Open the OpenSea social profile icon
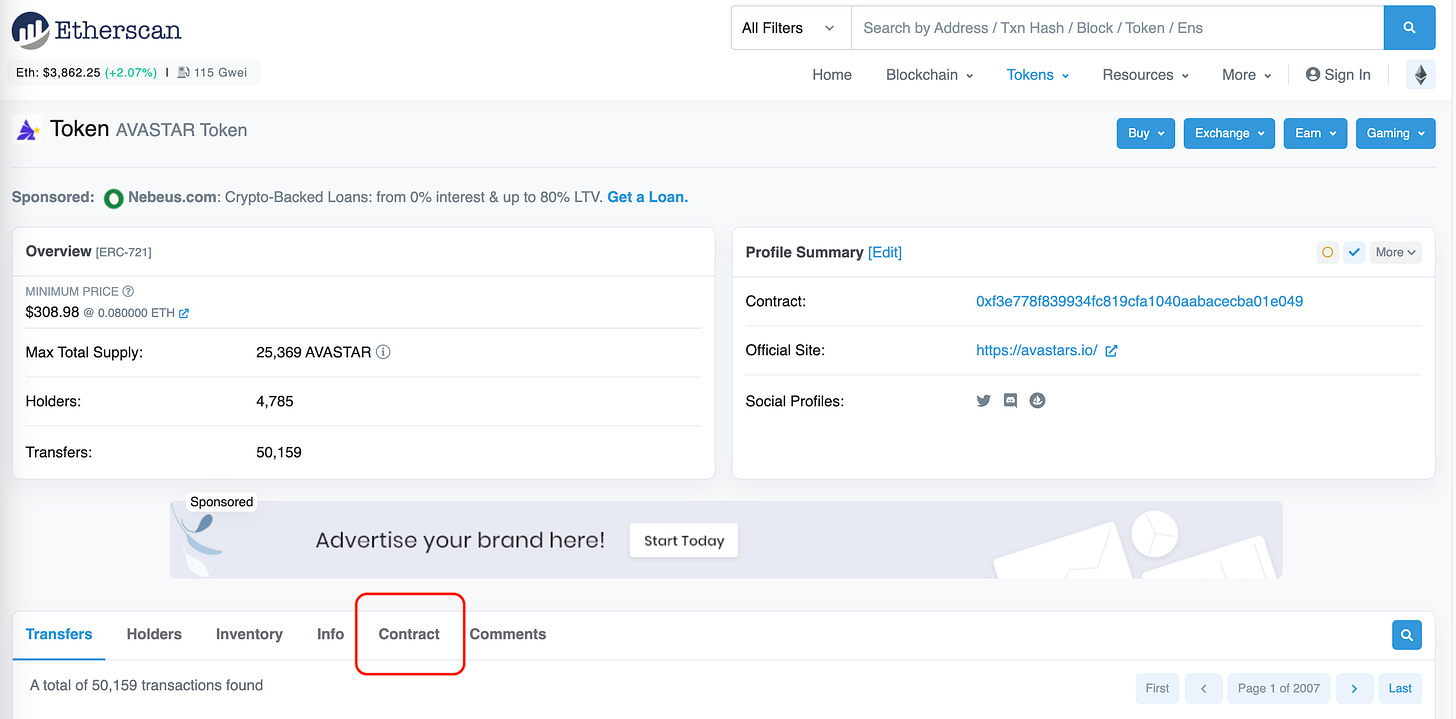 pyautogui.click(x=1038, y=401)
